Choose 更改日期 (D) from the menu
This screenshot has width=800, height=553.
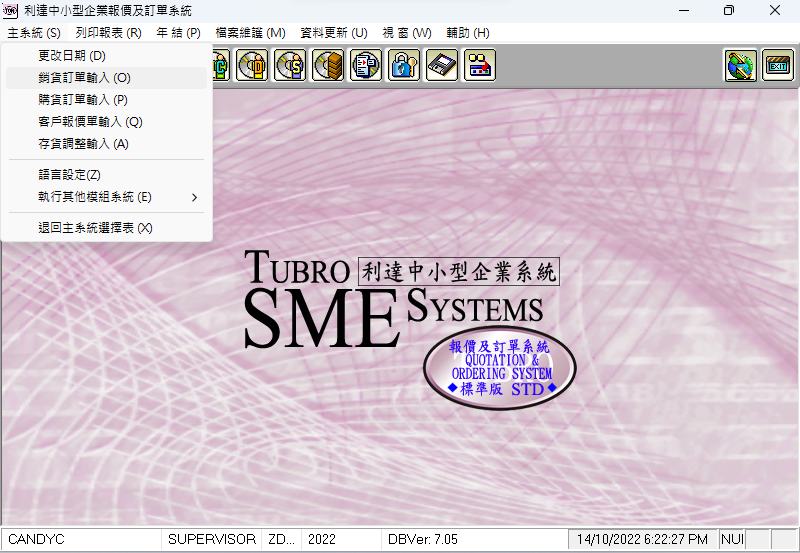[x=107, y=56]
